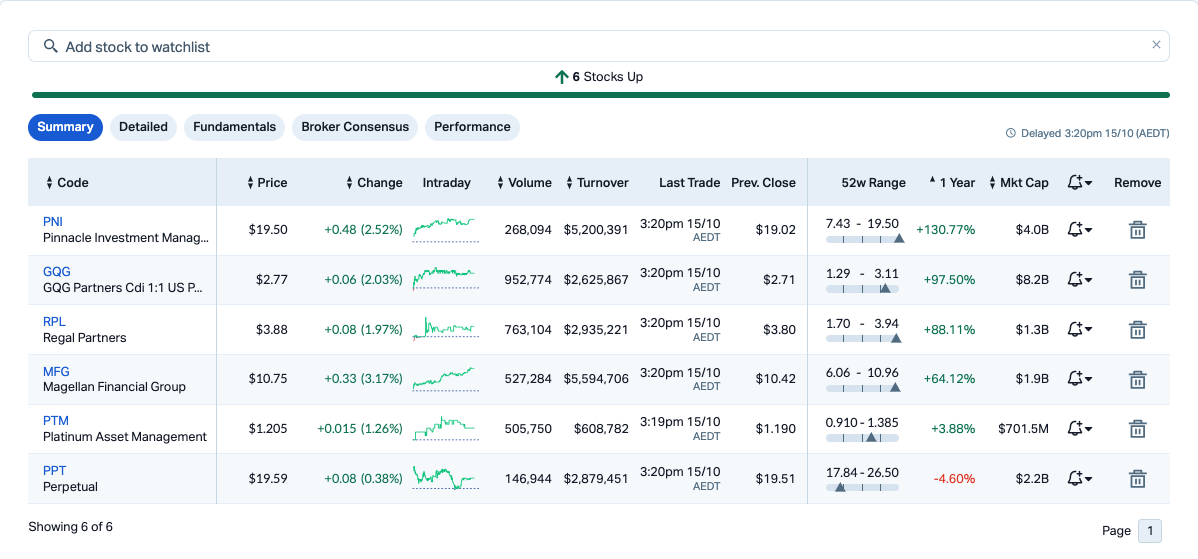Remove GQG from watchlist via trash icon
The image size is (1198, 559).
tap(1137, 280)
